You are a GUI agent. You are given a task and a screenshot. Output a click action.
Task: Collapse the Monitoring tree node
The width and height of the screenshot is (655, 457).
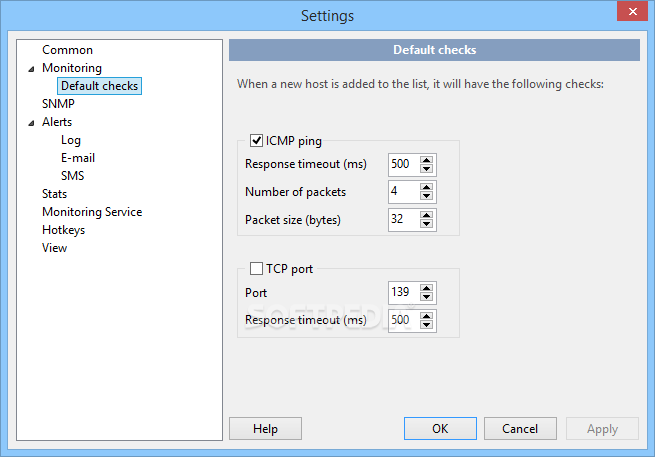pos(31,69)
